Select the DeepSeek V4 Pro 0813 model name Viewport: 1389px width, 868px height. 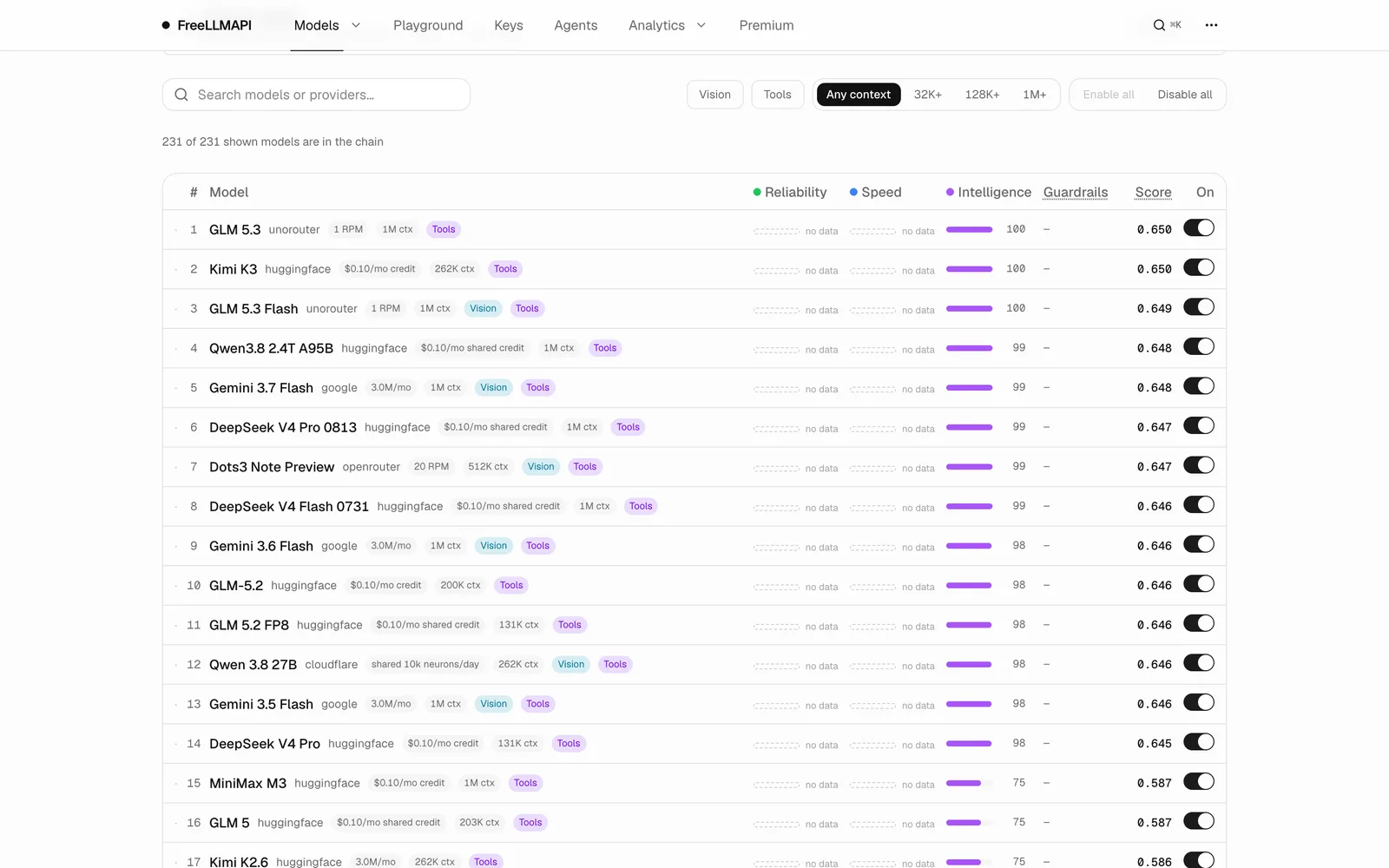pyautogui.click(x=283, y=427)
